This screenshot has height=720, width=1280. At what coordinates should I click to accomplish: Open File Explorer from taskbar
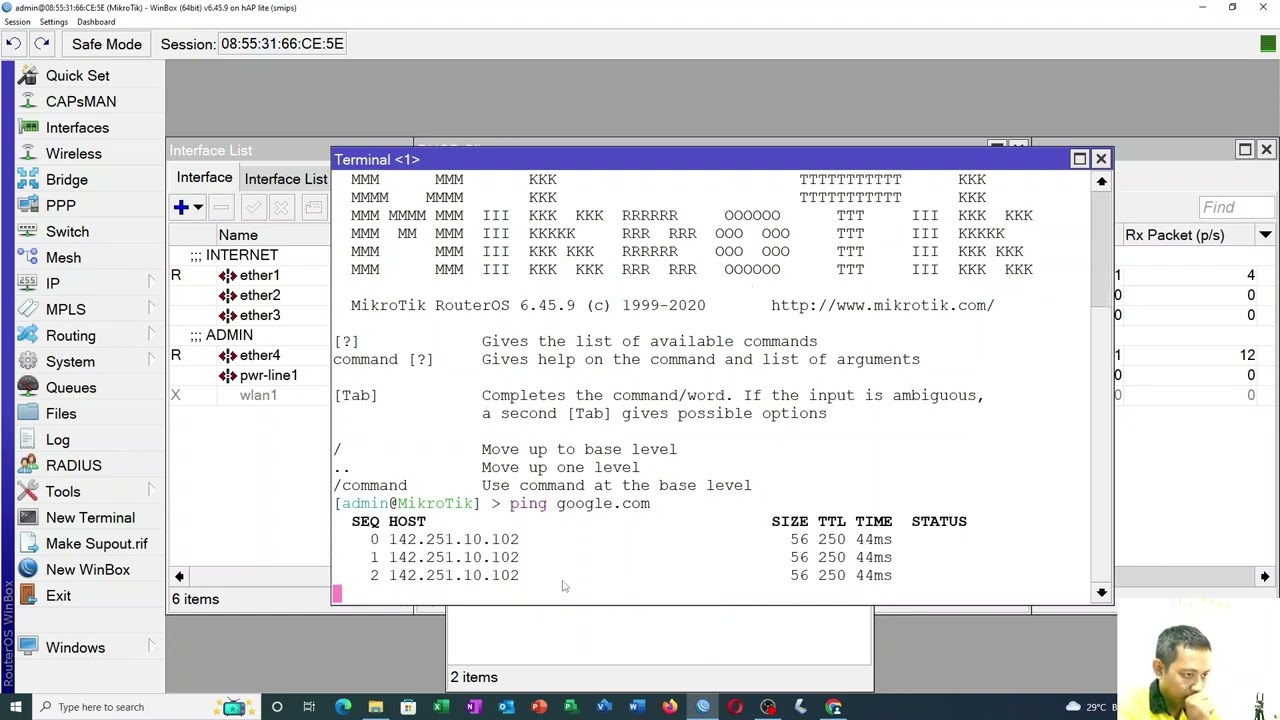pos(375,707)
